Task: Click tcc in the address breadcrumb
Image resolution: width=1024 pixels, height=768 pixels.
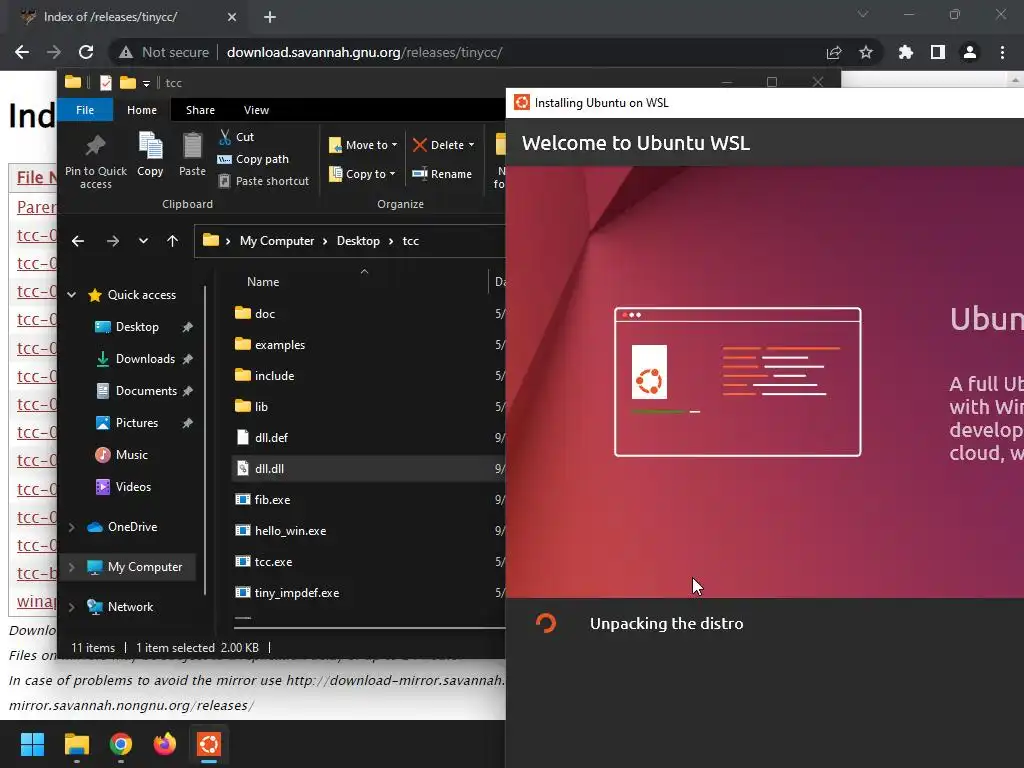Action: coord(410,241)
